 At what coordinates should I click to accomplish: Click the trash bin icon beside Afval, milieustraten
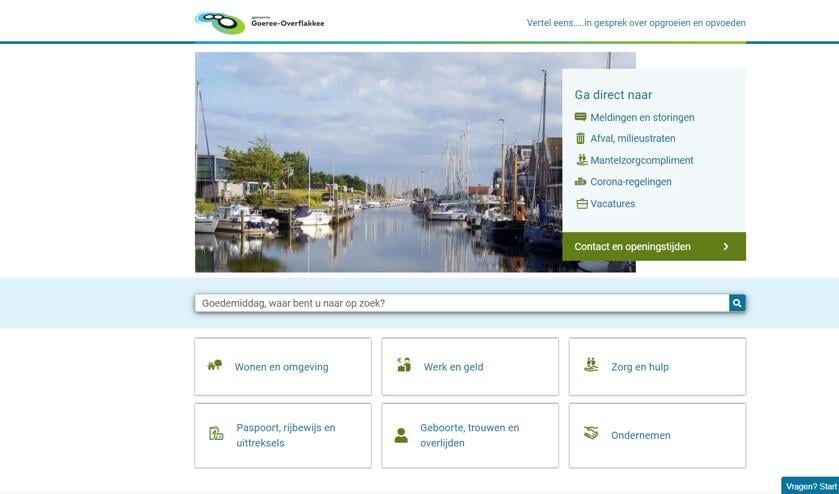(x=580, y=138)
